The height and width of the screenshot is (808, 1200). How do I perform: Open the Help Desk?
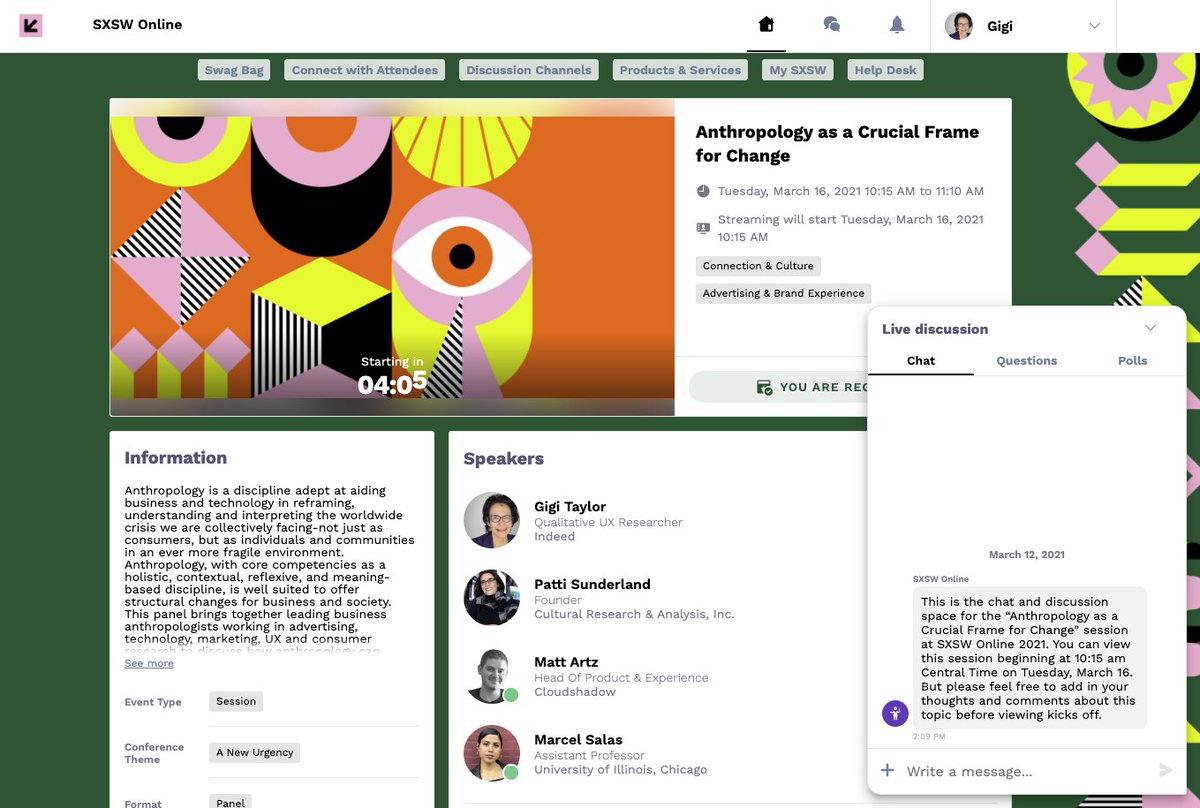point(885,70)
